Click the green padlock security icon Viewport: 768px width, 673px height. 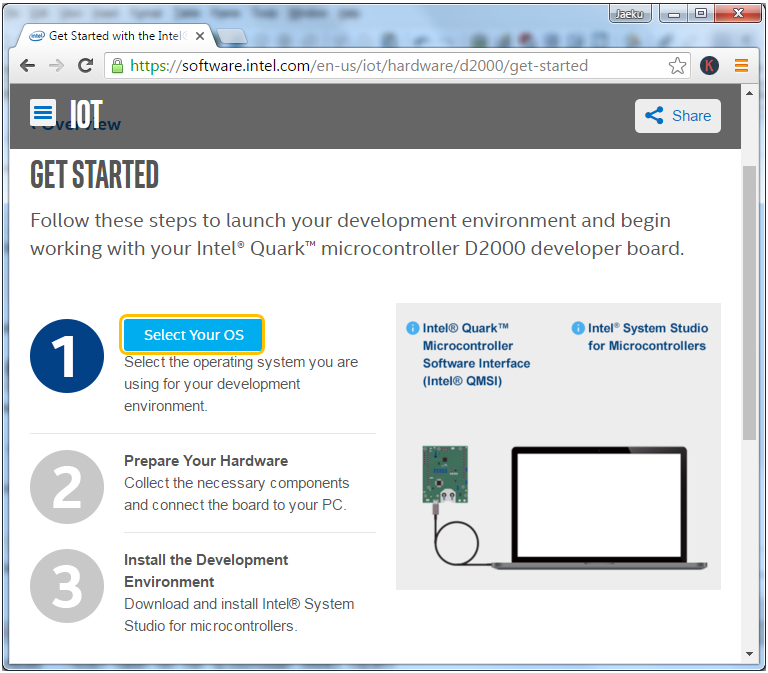click(x=117, y=66)
